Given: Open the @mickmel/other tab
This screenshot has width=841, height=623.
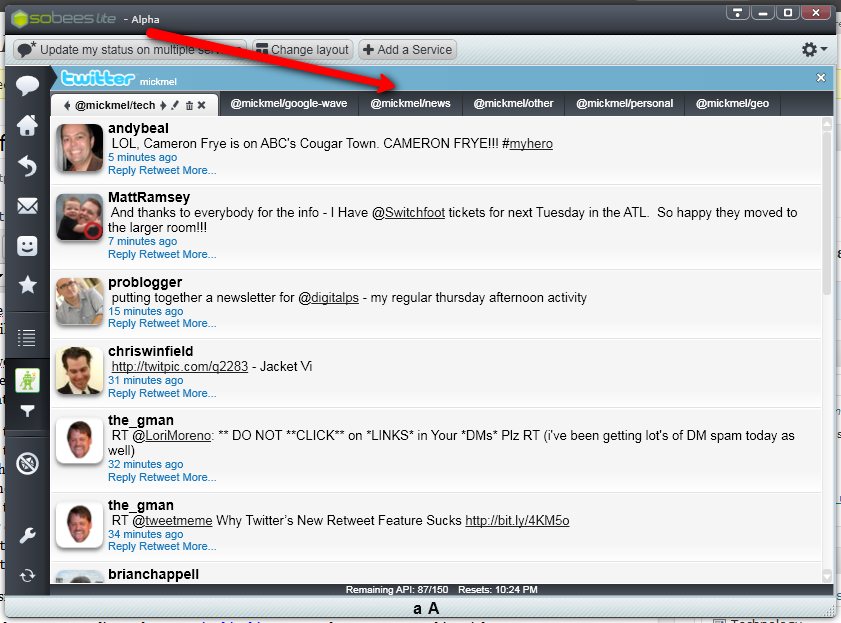Looking at the screenshot, I should (x=513, y=103).
